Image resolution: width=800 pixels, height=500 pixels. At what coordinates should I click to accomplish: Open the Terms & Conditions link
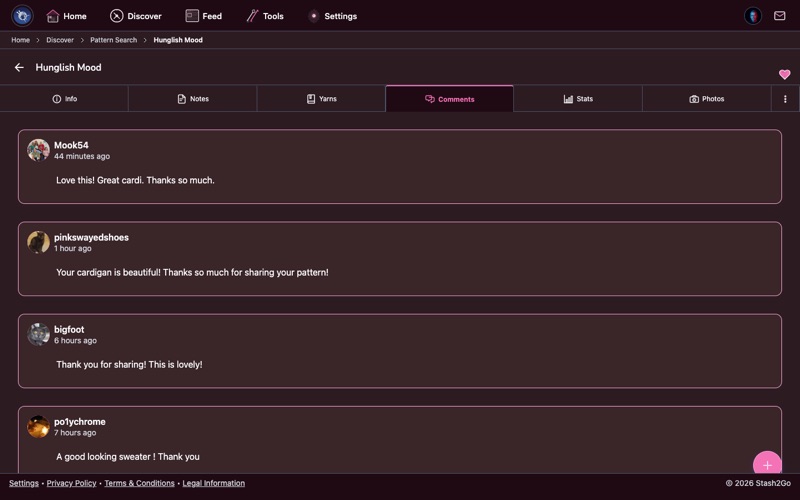pos(139,483)
